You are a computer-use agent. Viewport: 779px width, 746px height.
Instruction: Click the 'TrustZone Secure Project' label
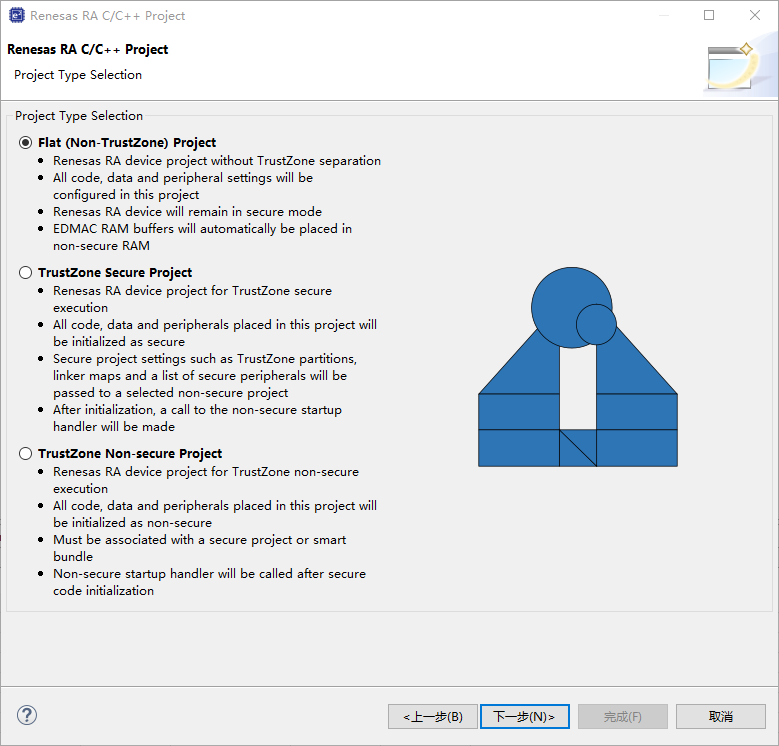click(x=115, y=273)
